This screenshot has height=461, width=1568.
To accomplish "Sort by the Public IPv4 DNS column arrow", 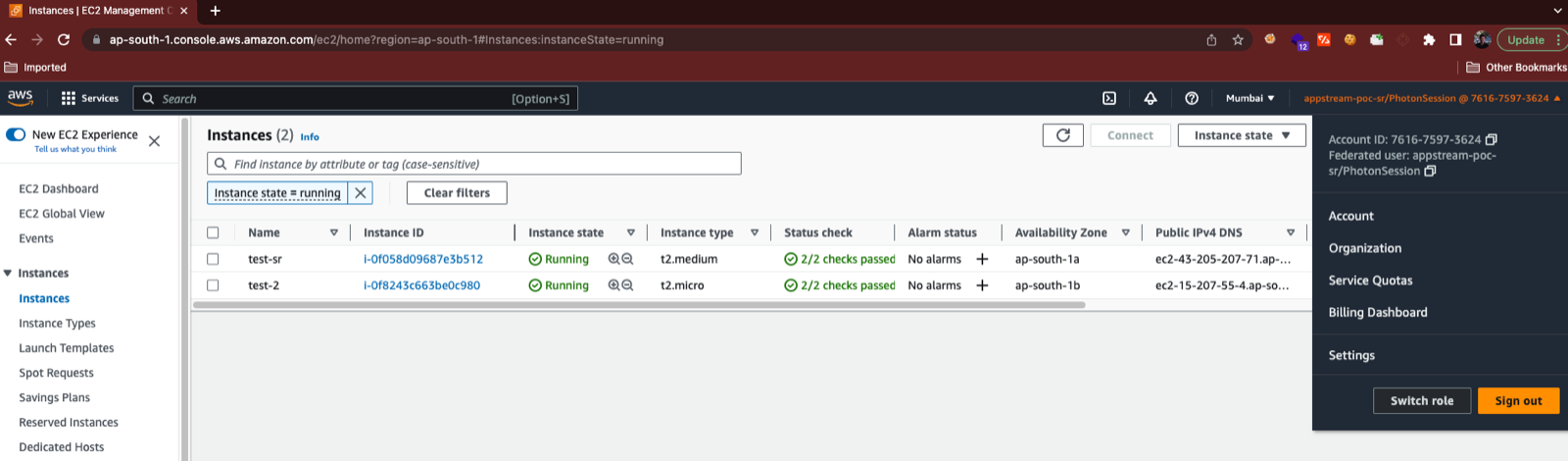I will [x=1291, y=232].
